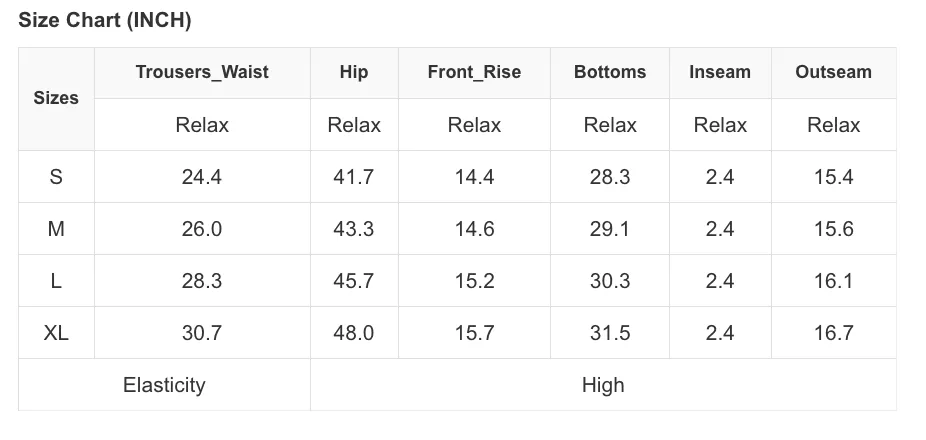
Task: Click the Elasticity label cell
Action: (x=164, y=384)
